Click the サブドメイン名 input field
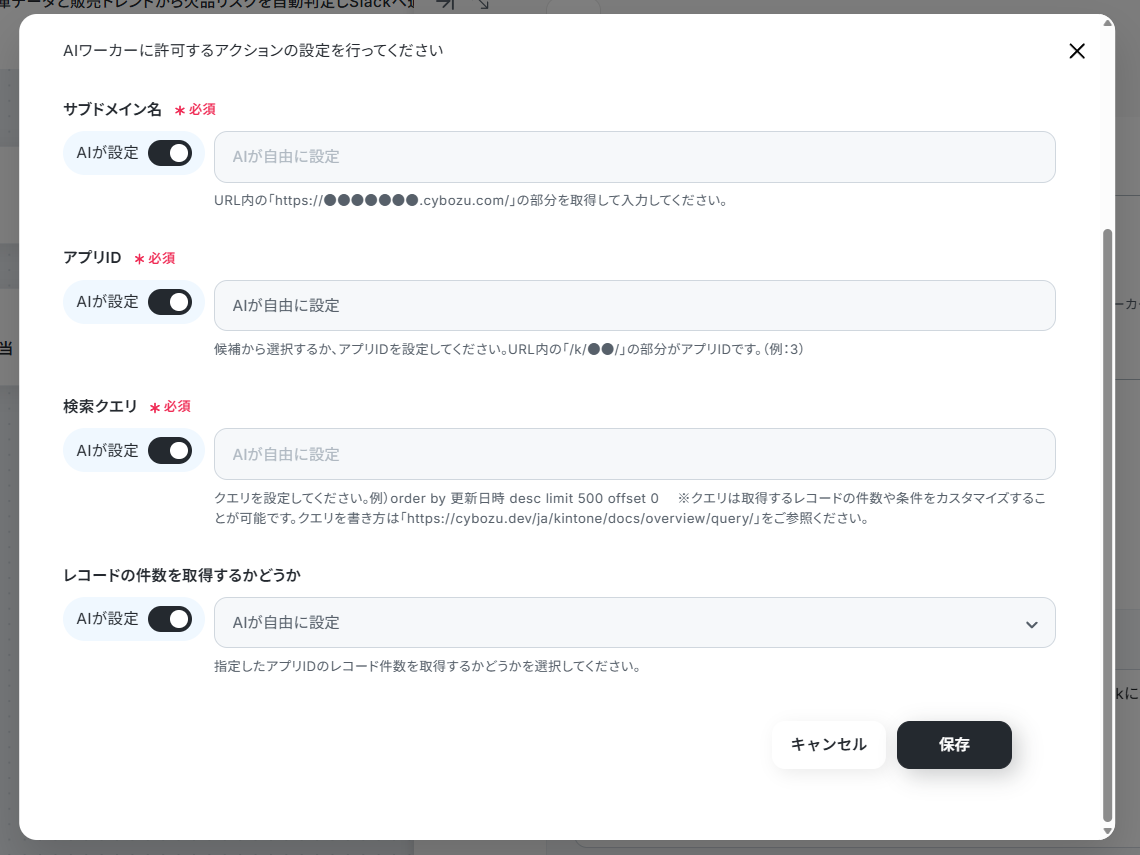This screenshot has width=1140, height=855. click(635, 157)
